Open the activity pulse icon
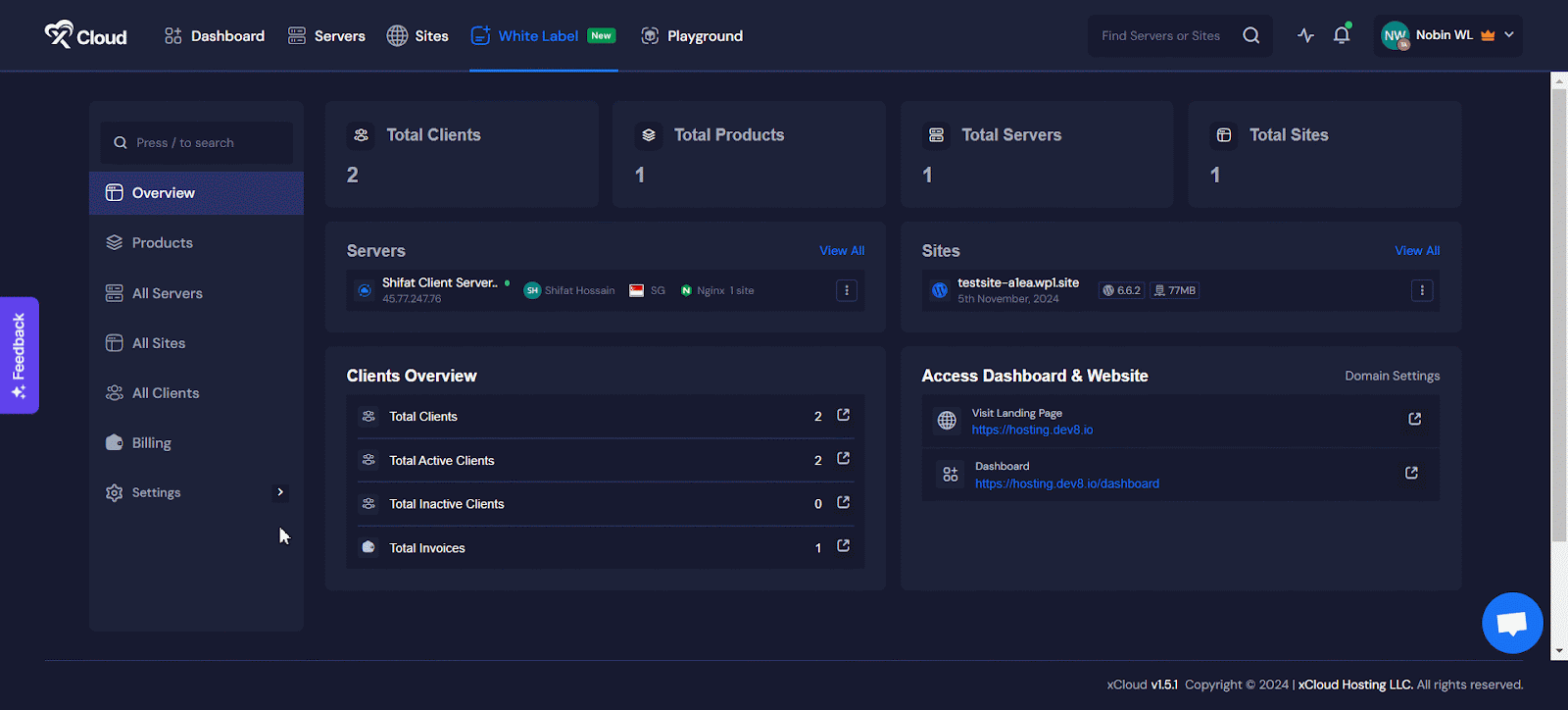The height and width of the screenshot is (710, 1568). click(1305, 35)
